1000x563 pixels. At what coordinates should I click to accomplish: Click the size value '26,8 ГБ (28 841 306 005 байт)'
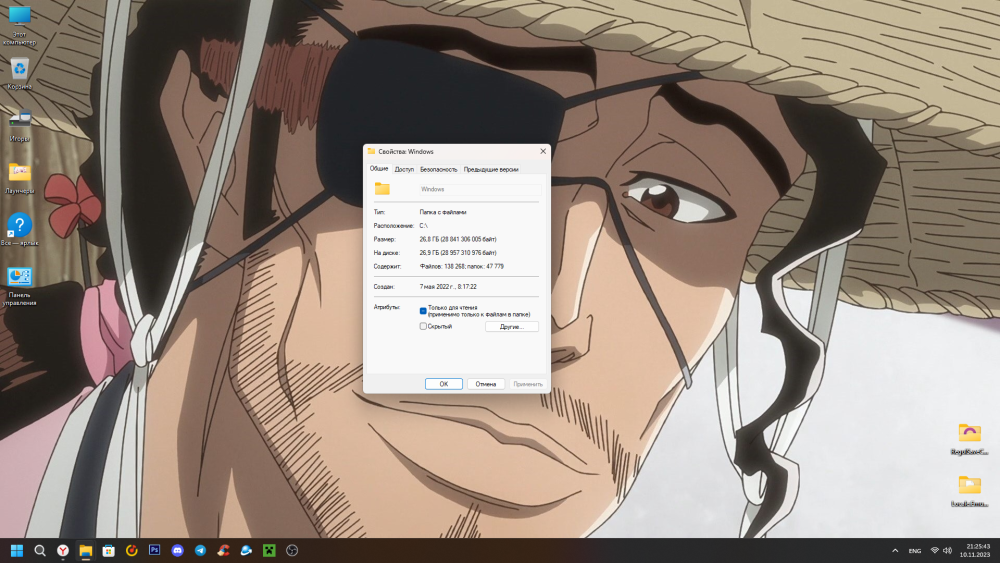[x=458, y=239]
